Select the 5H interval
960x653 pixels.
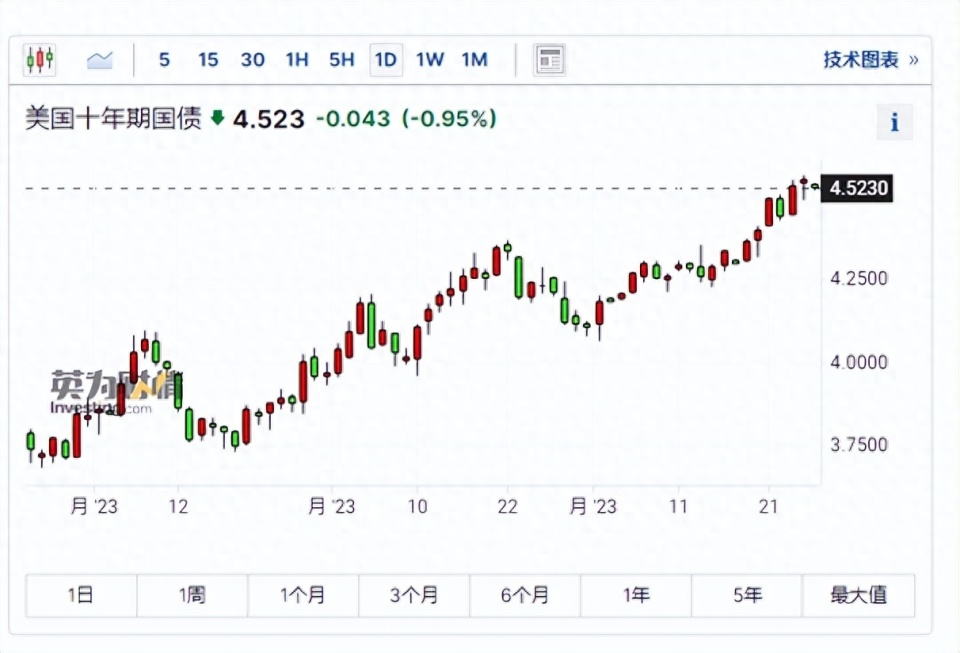coord(342,60)
